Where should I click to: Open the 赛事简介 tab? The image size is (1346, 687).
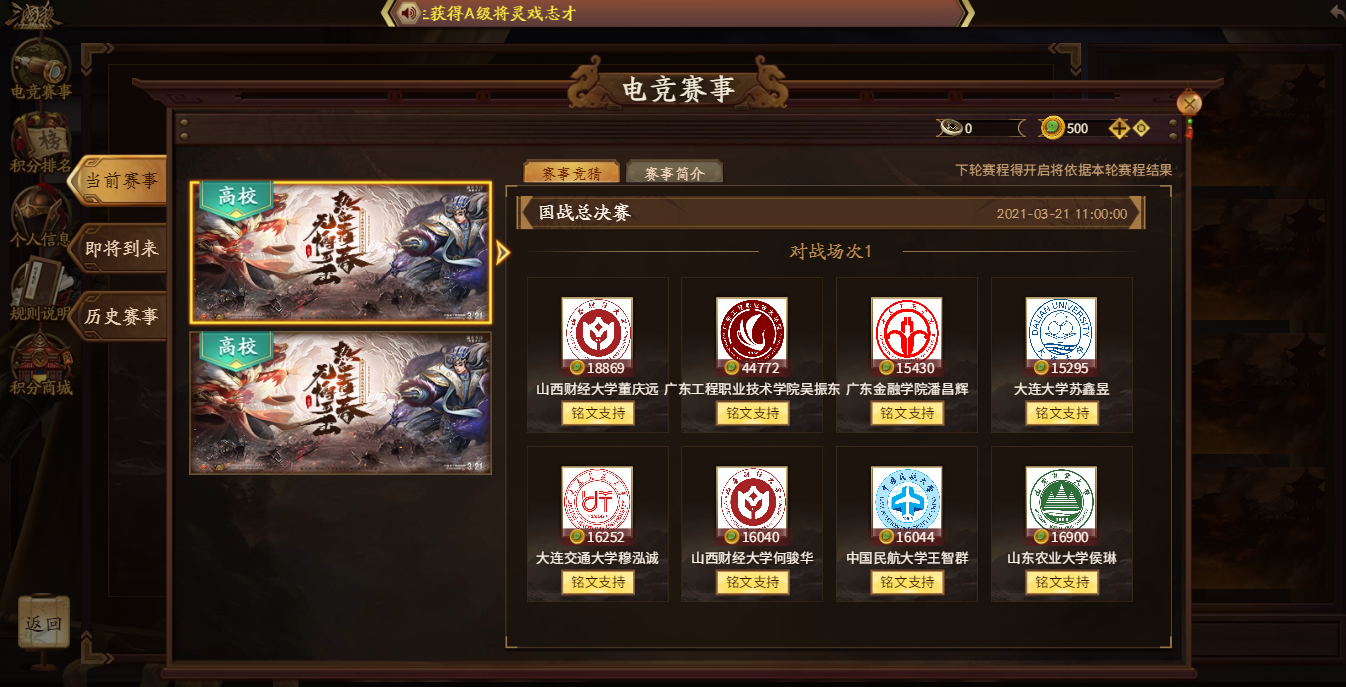674,173
